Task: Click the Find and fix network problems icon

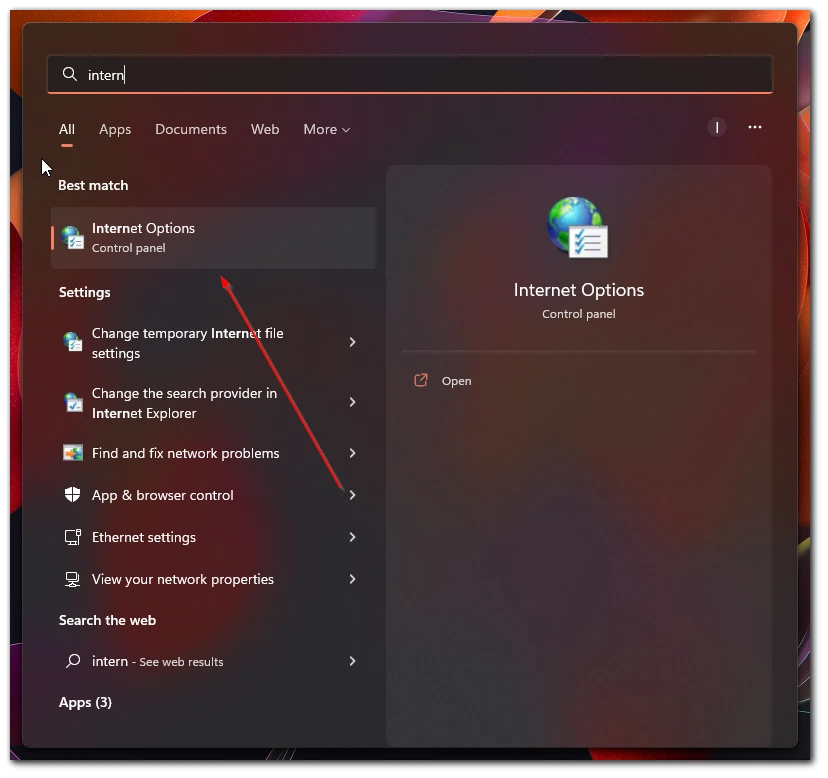Action: coord(72,453)
